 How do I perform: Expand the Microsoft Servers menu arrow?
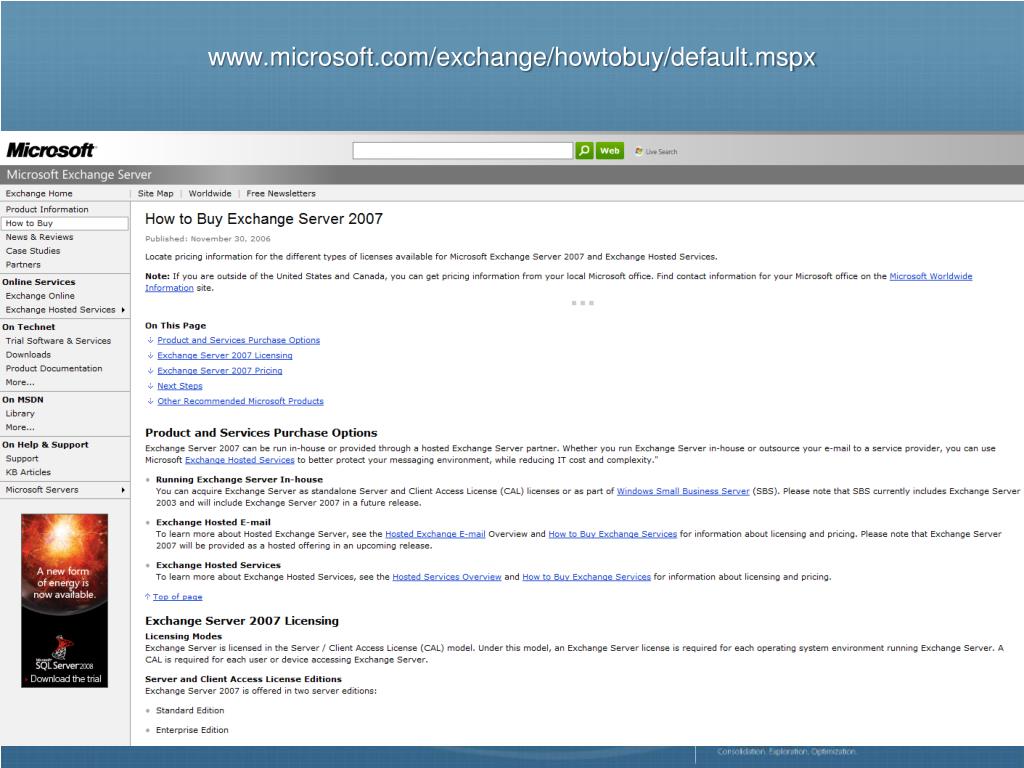tap(123, 490)
